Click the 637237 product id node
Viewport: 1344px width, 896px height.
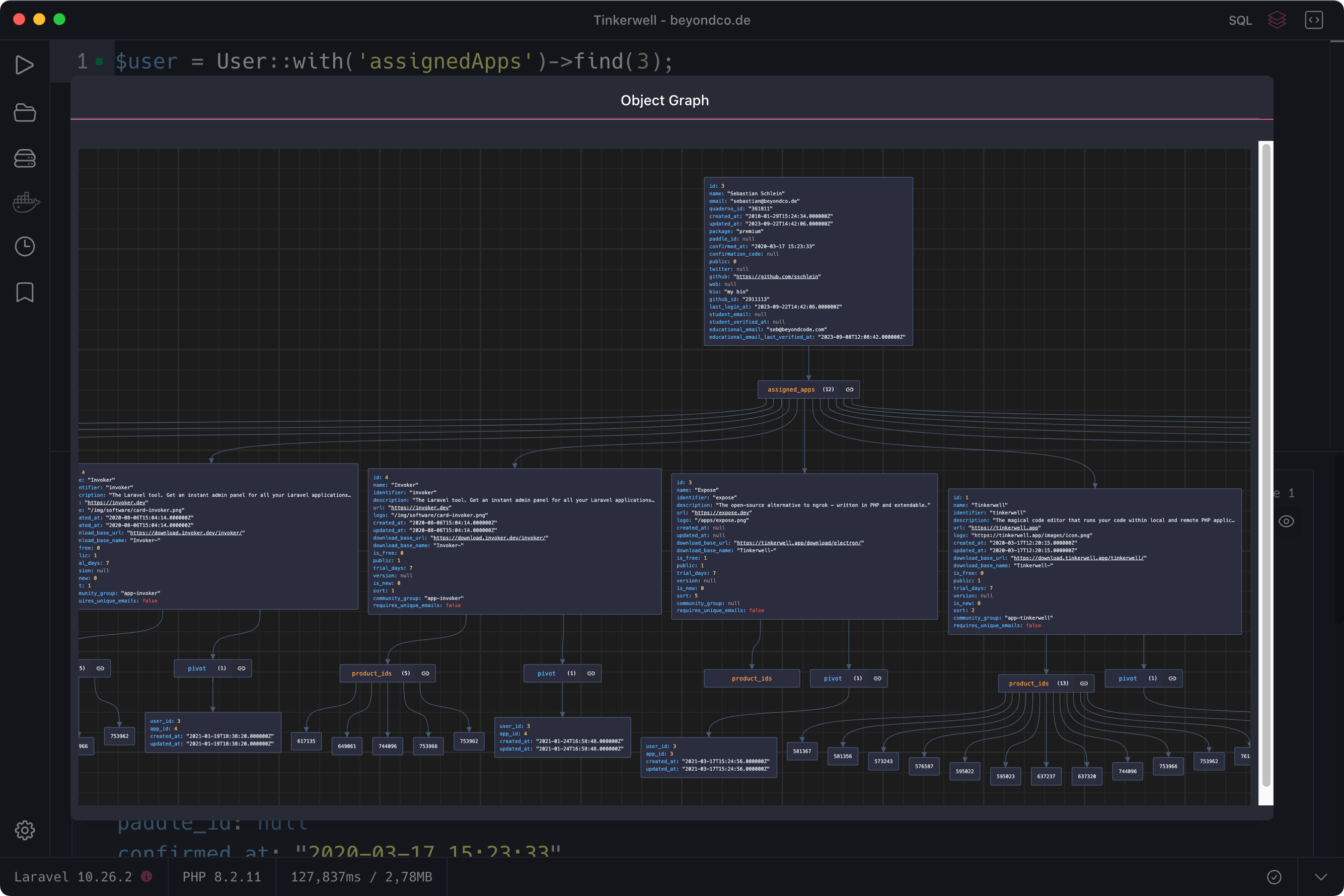[1046, 777]
